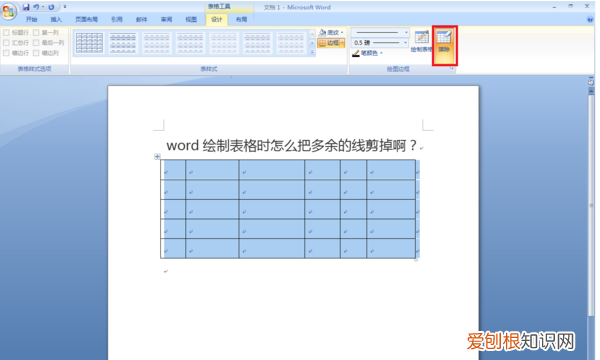Toggle the 第一列 checkbox

point(36,33)
